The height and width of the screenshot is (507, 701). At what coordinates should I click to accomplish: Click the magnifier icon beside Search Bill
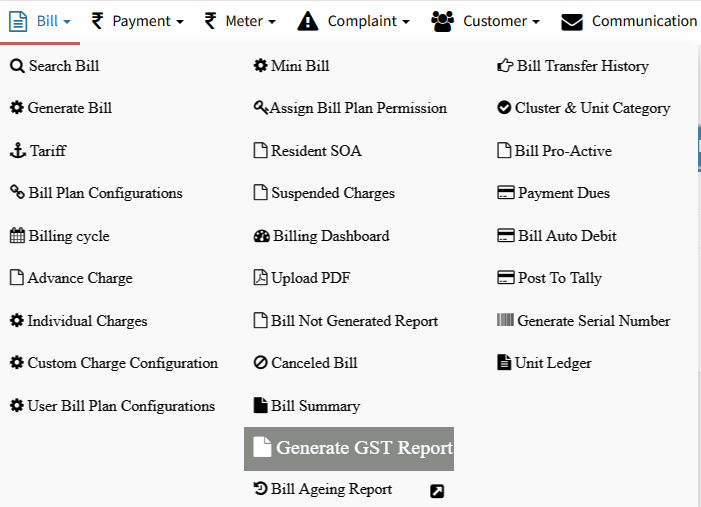tap(17, 66)
